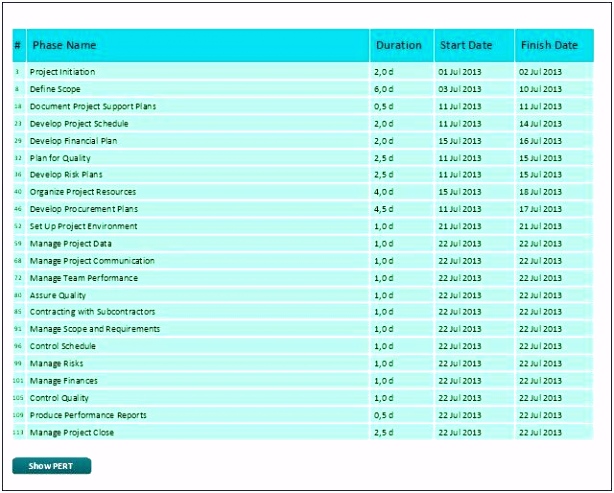
Task: Select Organize Project Resources phase
Action: (83, 192)
